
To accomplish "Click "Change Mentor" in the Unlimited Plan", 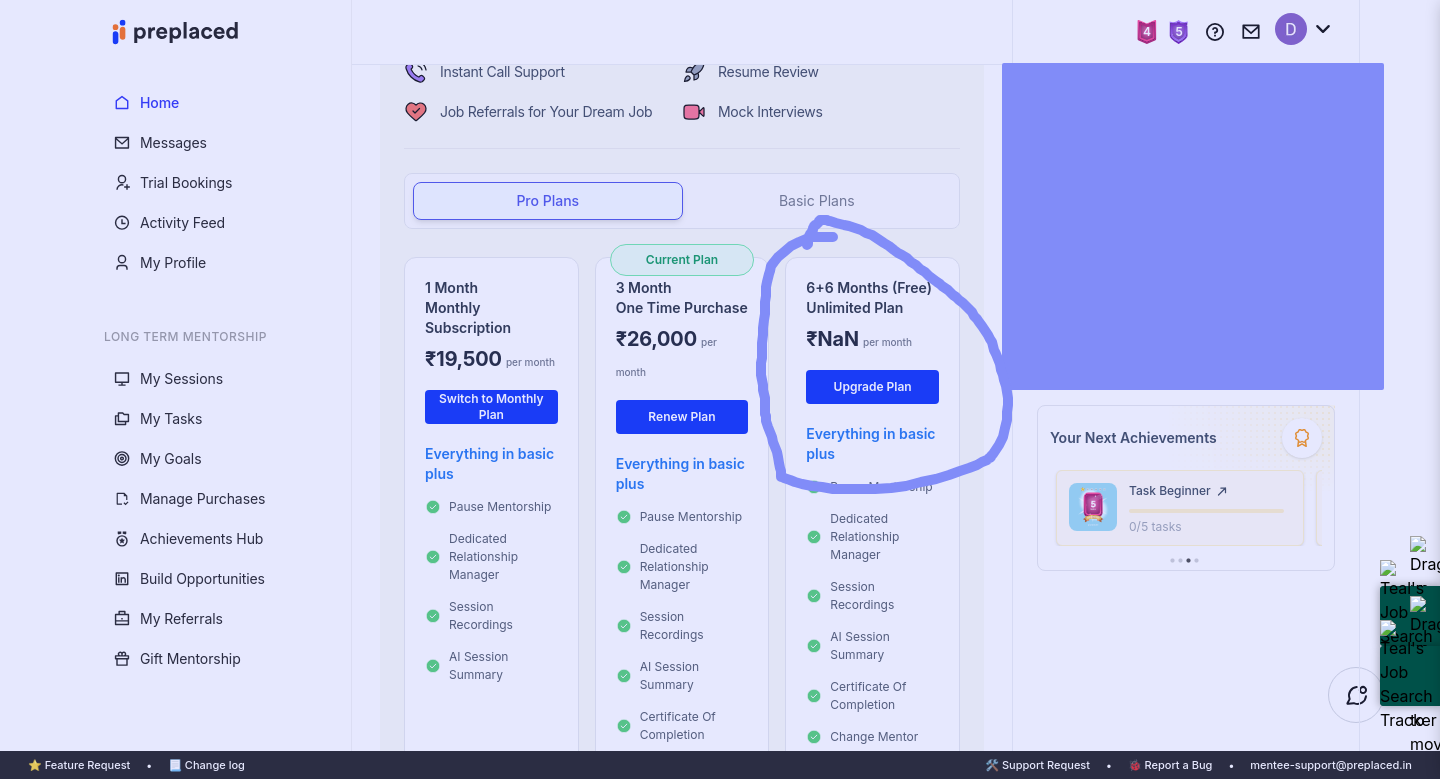I will 874,737.
